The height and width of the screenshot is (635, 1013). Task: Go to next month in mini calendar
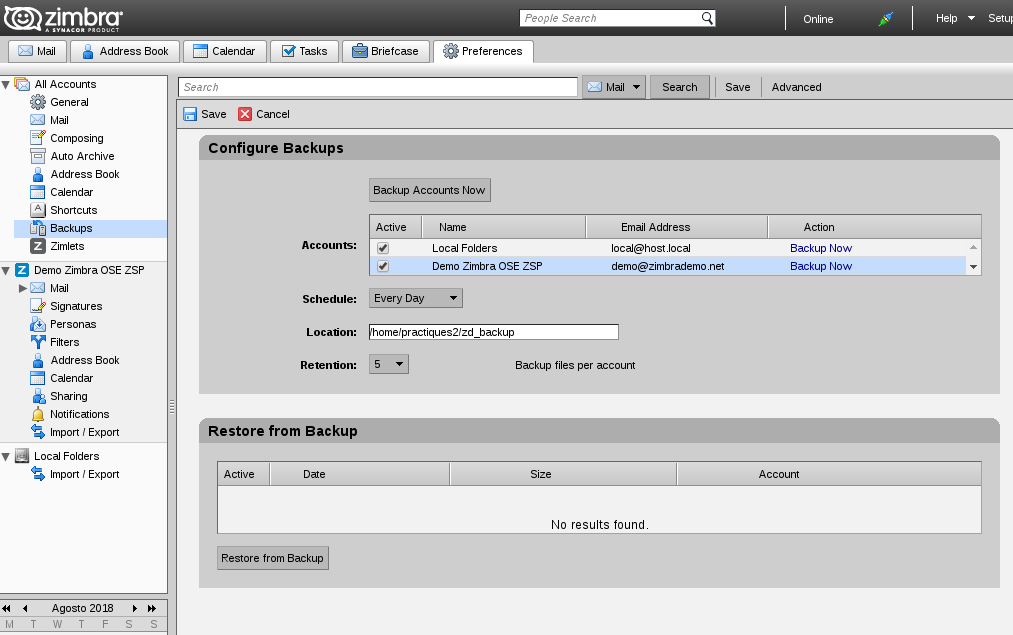(135, 608)
